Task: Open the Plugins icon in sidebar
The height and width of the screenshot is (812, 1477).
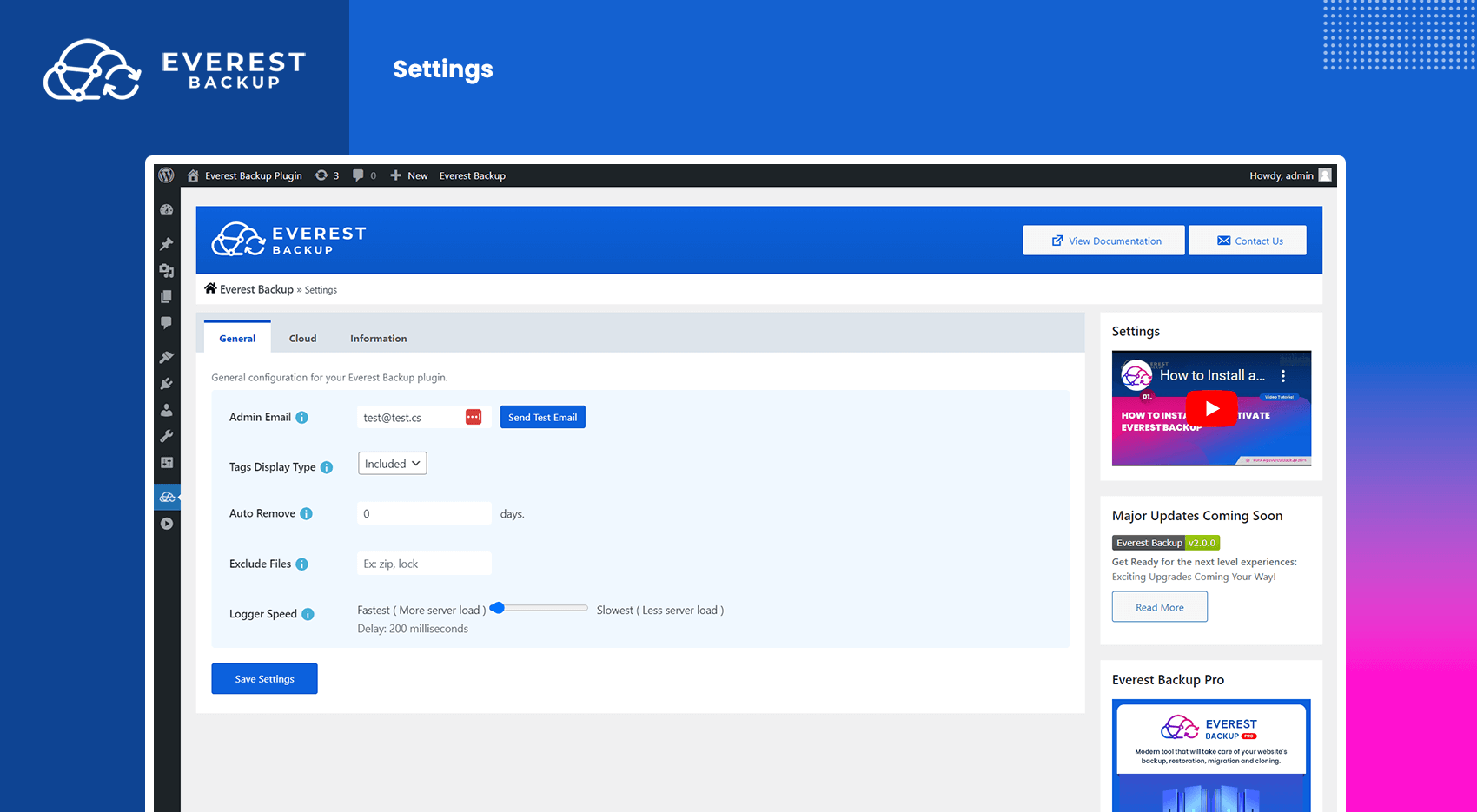Action: click(x=167, y=384)
